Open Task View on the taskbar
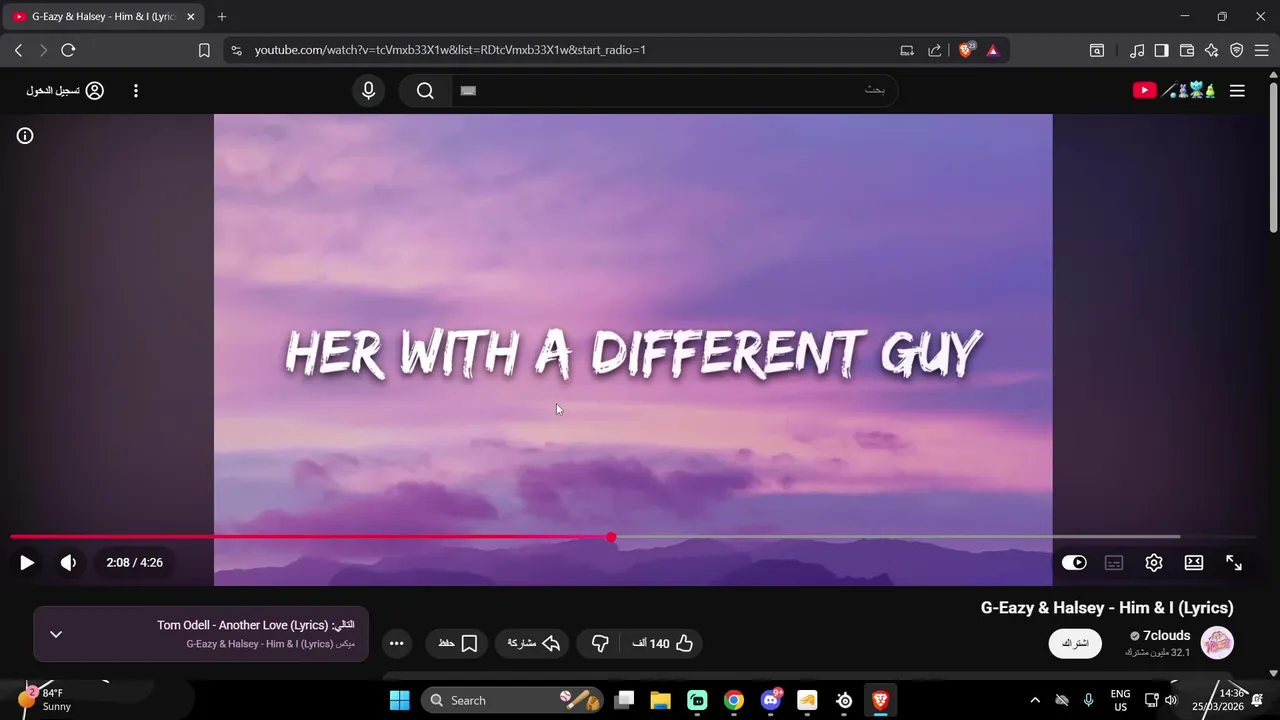This screenshot has width=1280, height=720. (x=625, y=700)
